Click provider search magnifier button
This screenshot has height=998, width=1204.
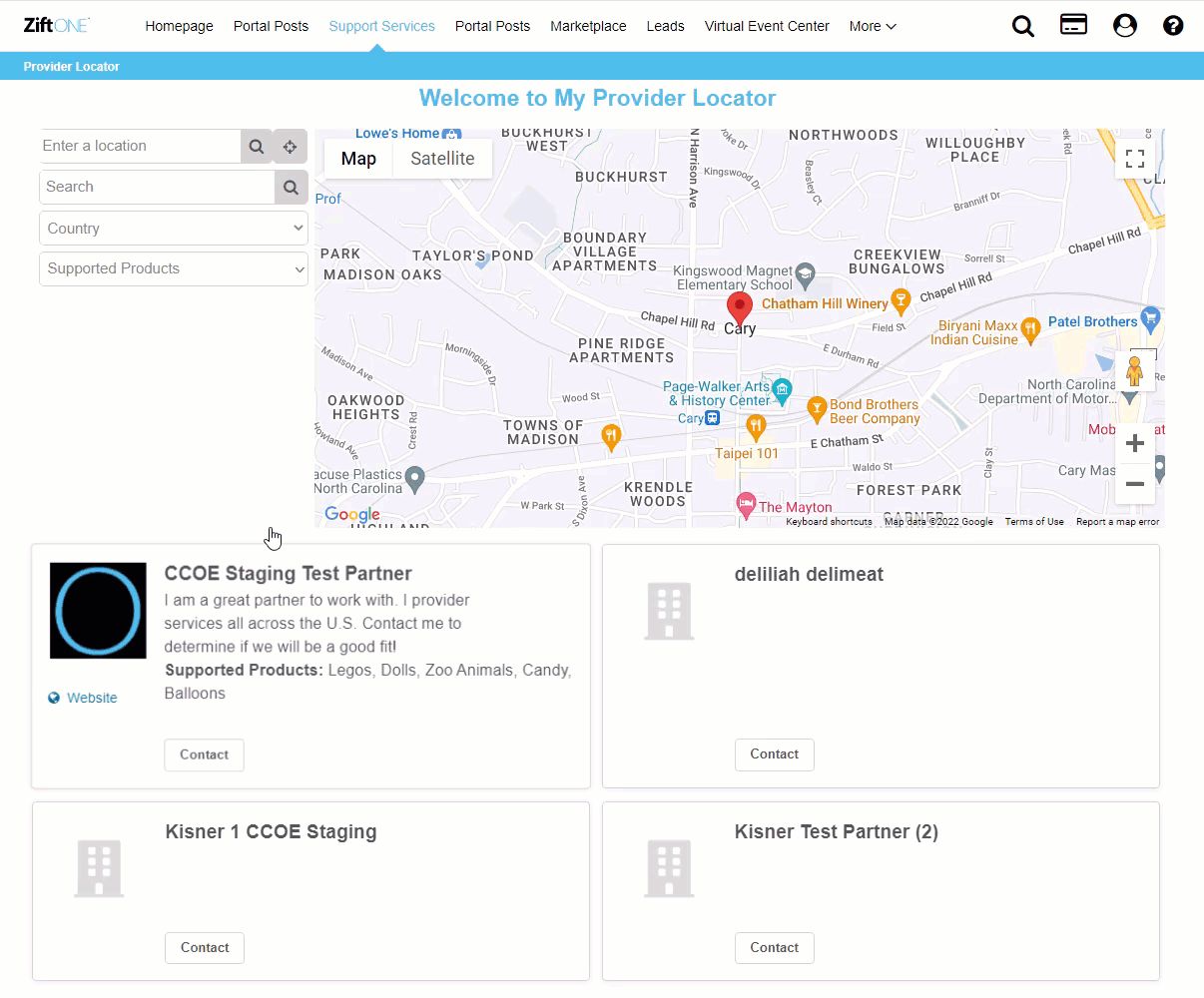point(291,187)
